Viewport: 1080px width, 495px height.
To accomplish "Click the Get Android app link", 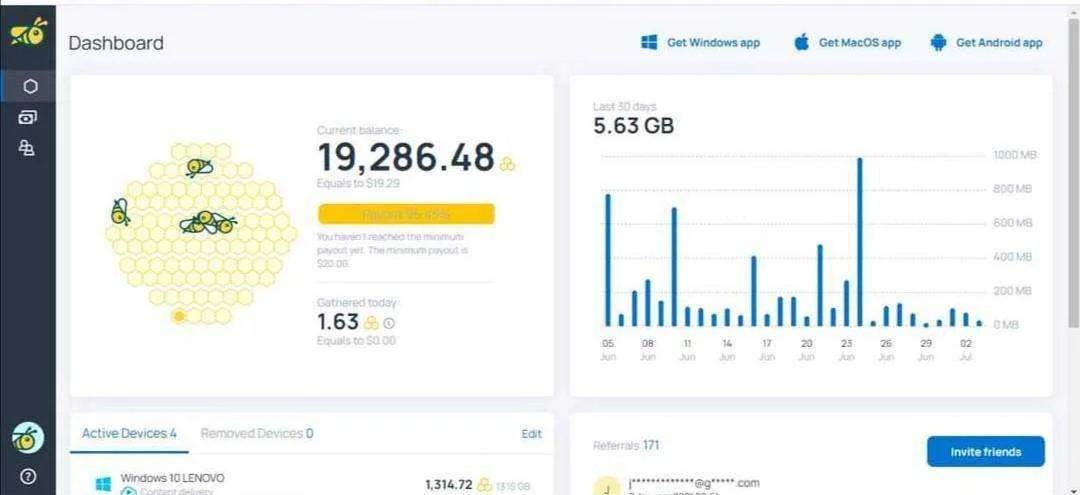I will 999,43.
